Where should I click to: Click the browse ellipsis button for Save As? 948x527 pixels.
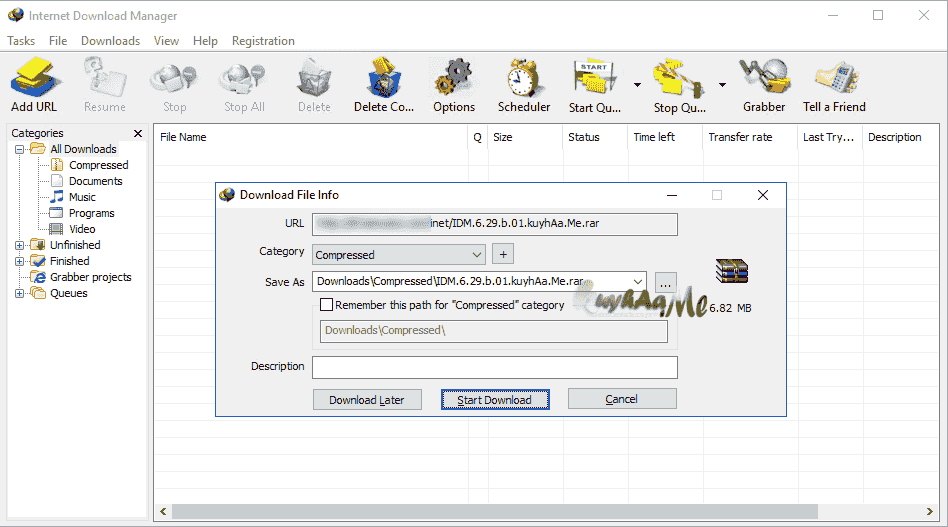coord(665,282)
